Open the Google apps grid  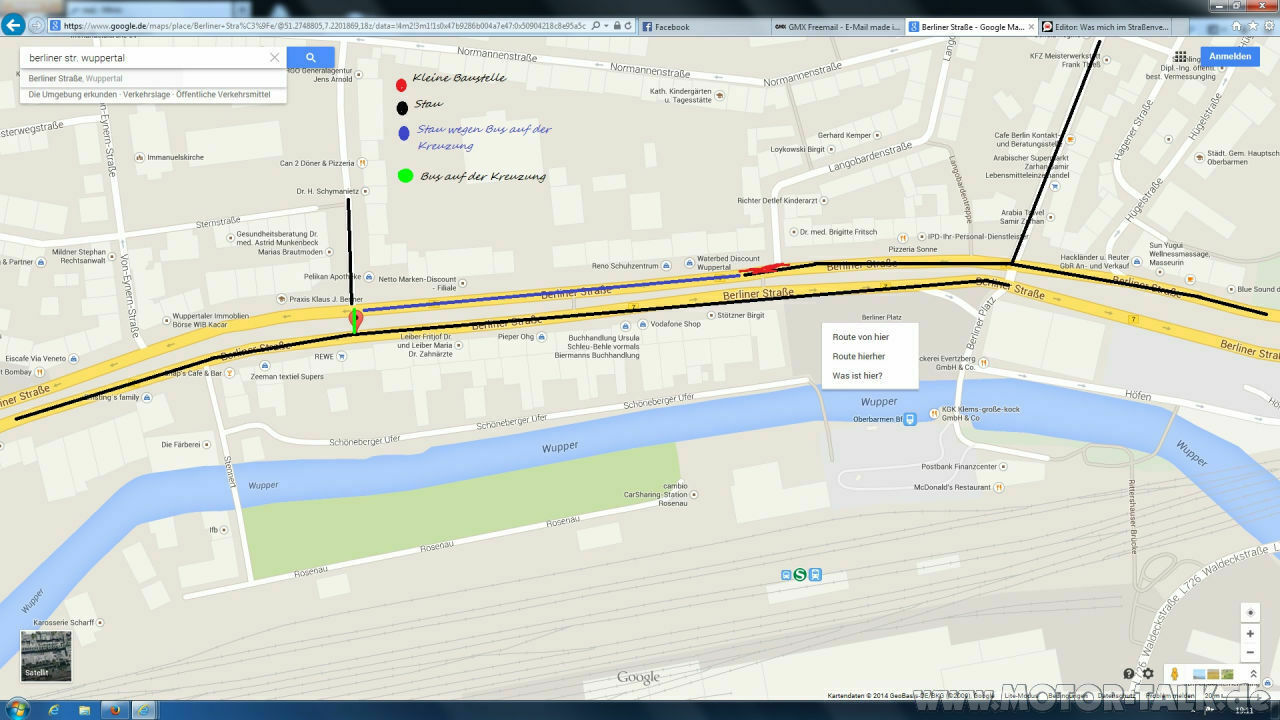1181,57
